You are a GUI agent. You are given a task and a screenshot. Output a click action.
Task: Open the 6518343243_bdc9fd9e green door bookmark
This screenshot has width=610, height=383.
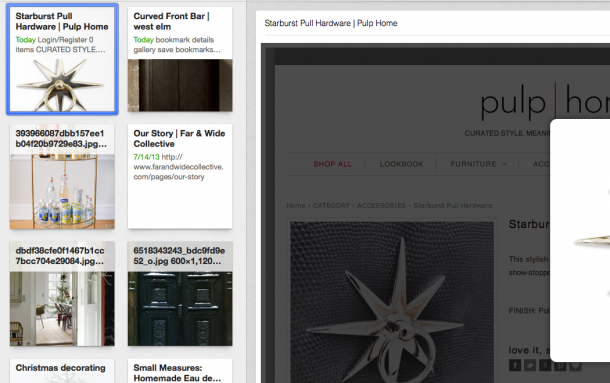tap(180, 294)
